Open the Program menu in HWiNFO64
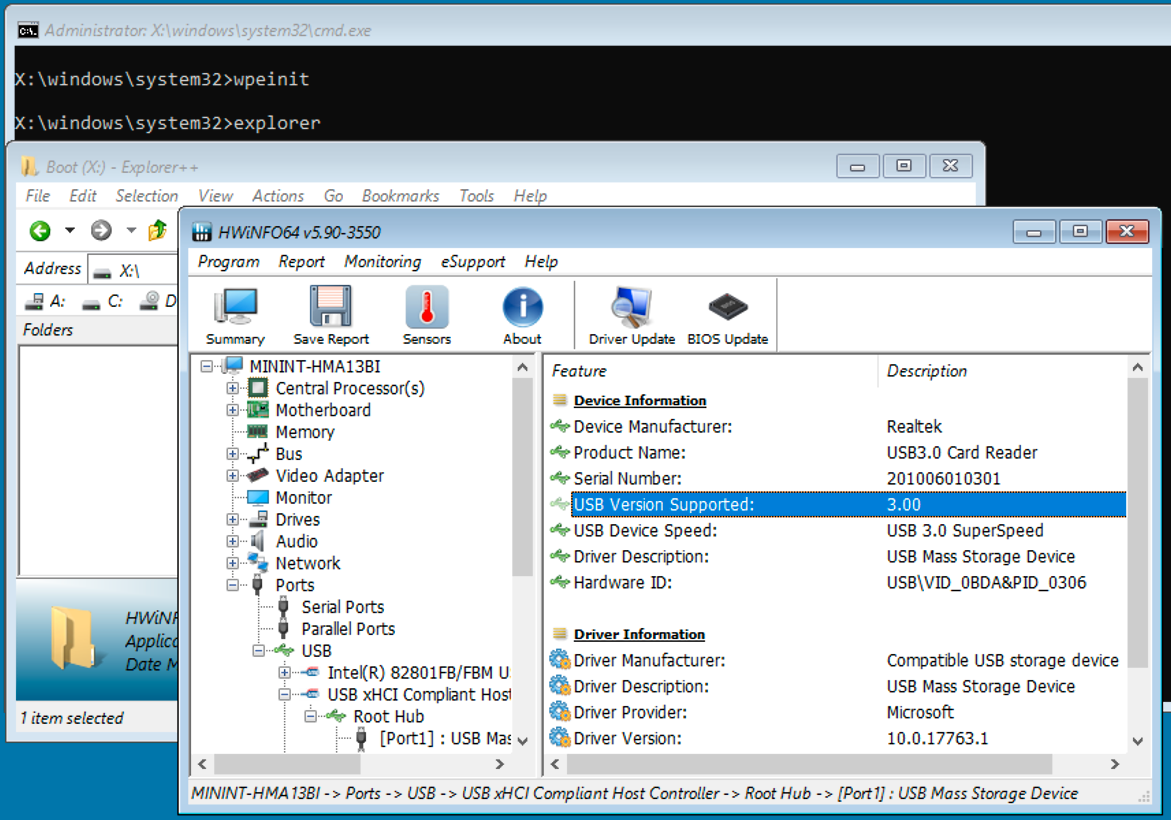Screen dimensions: 1171x820 [229, 261]
